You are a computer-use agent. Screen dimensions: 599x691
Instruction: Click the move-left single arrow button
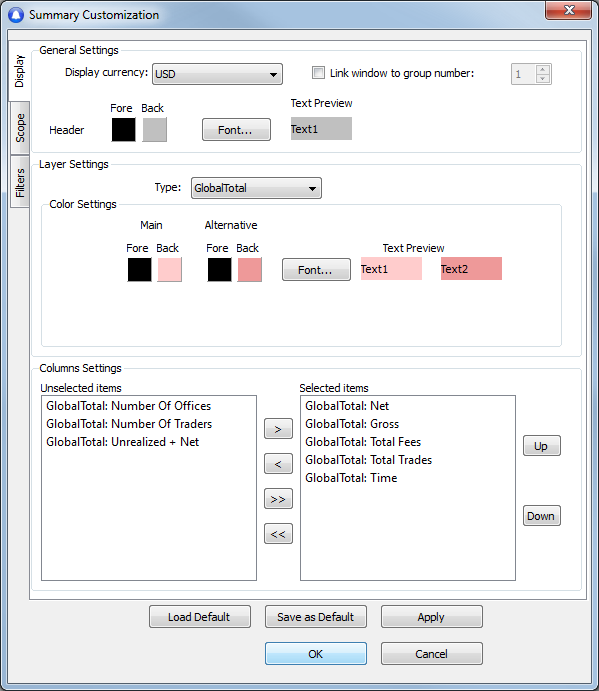(278, 464)
